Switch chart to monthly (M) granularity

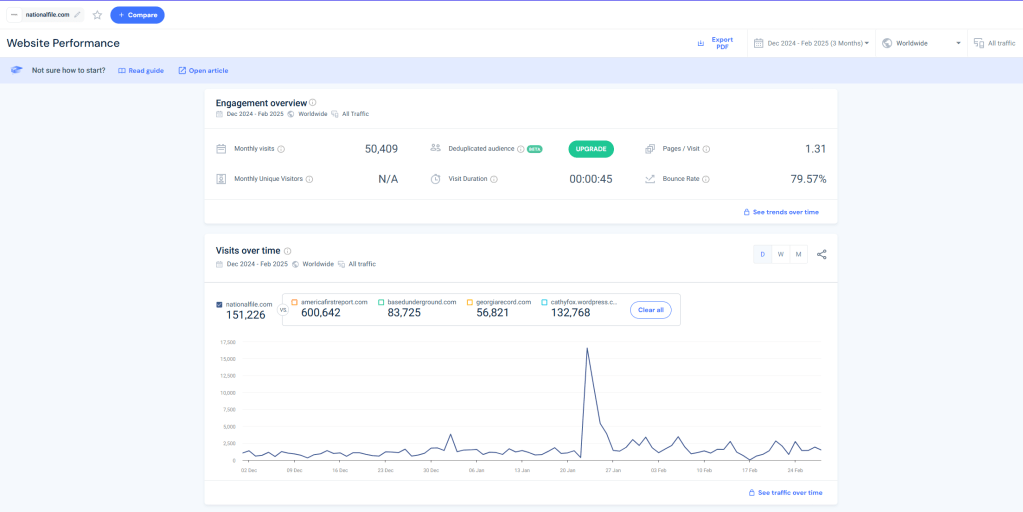[x=799, y=254]
